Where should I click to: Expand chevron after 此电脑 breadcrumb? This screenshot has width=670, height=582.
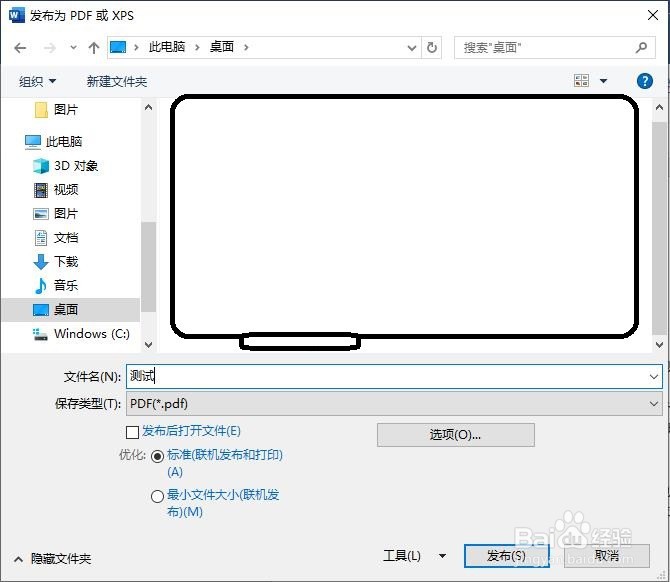click(197, 47)
